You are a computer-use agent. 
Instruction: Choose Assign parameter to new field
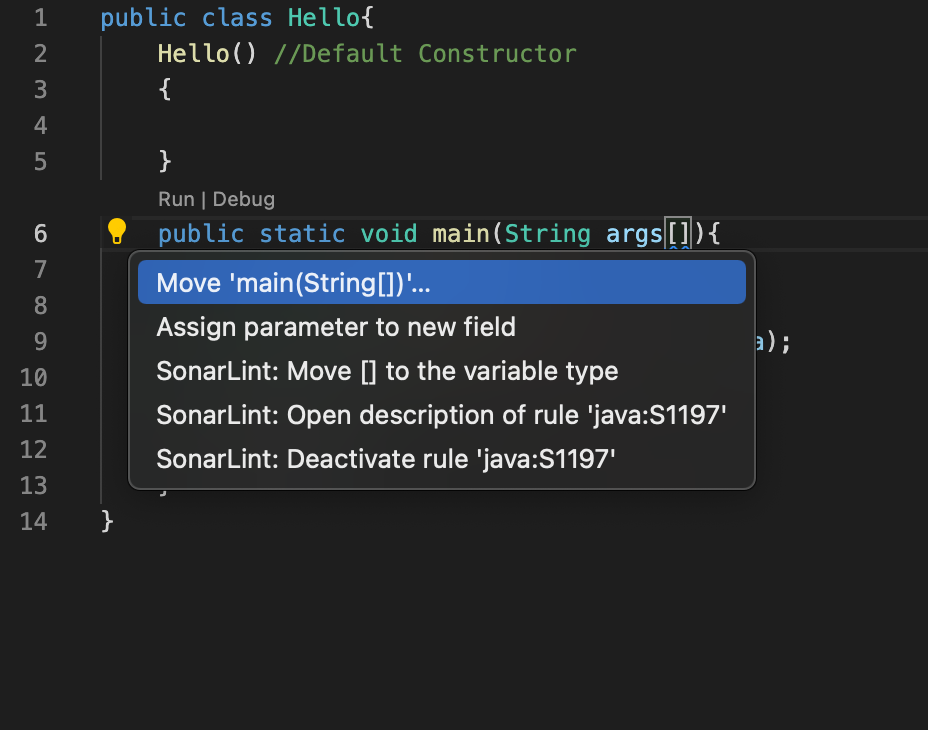click(x=442, y=327)
